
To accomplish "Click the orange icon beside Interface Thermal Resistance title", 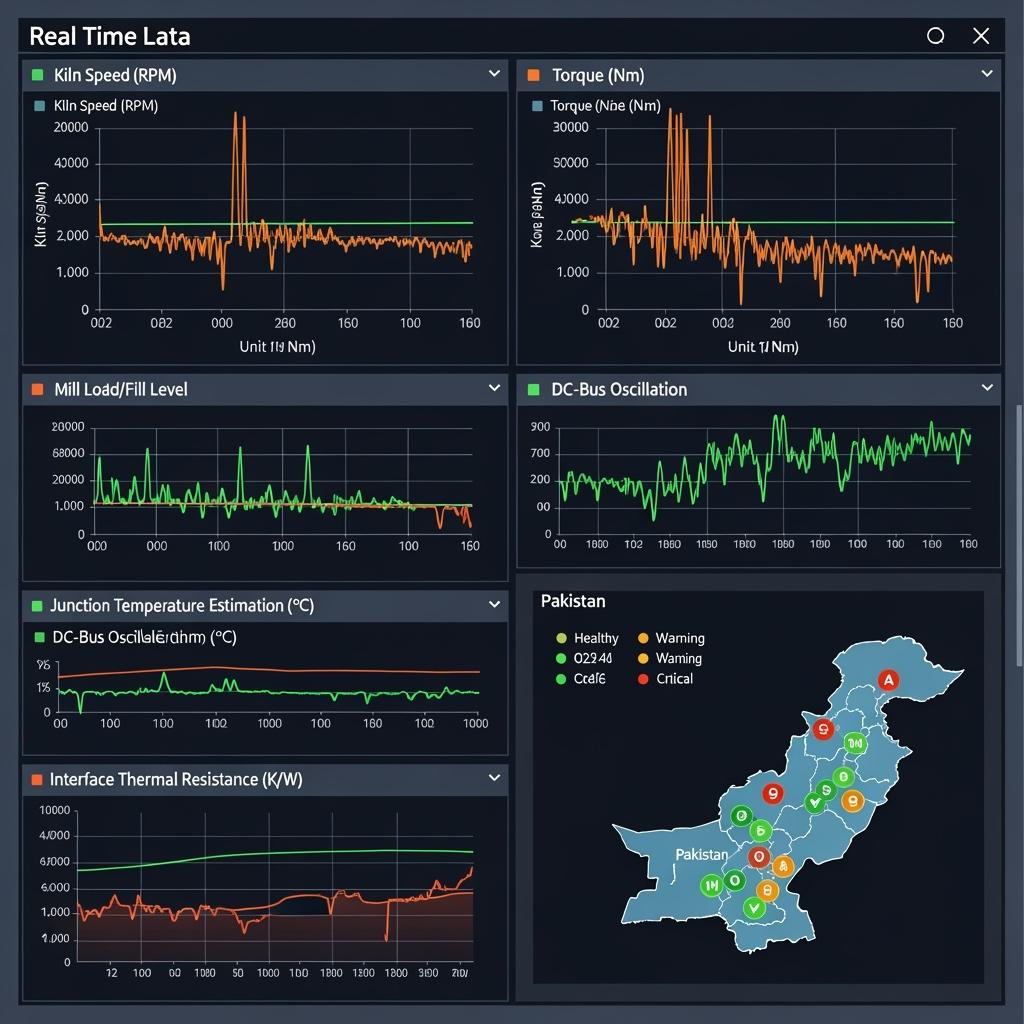I will click(38, 779).
